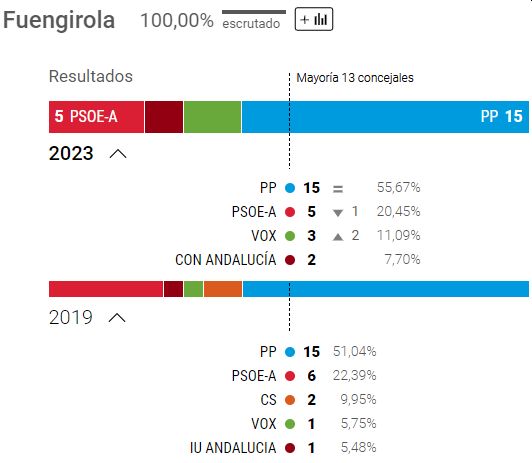The width and height of the screenshot is (532, 463).
Task: Click the add-to-chart button beside escrutado
Action: (x=314, y=19)
